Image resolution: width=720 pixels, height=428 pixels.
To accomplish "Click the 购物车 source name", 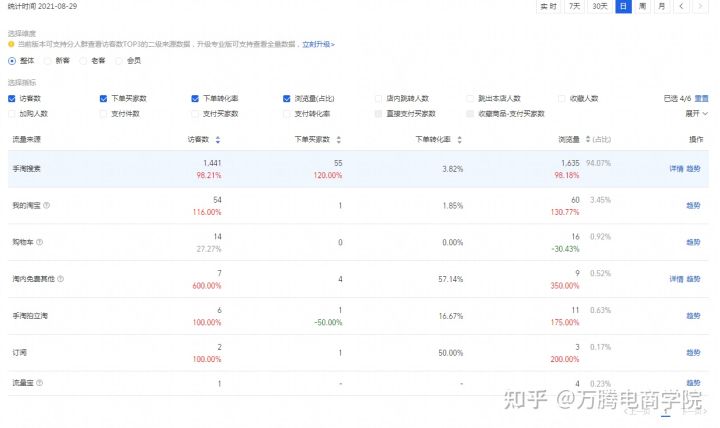I will 23,242.
